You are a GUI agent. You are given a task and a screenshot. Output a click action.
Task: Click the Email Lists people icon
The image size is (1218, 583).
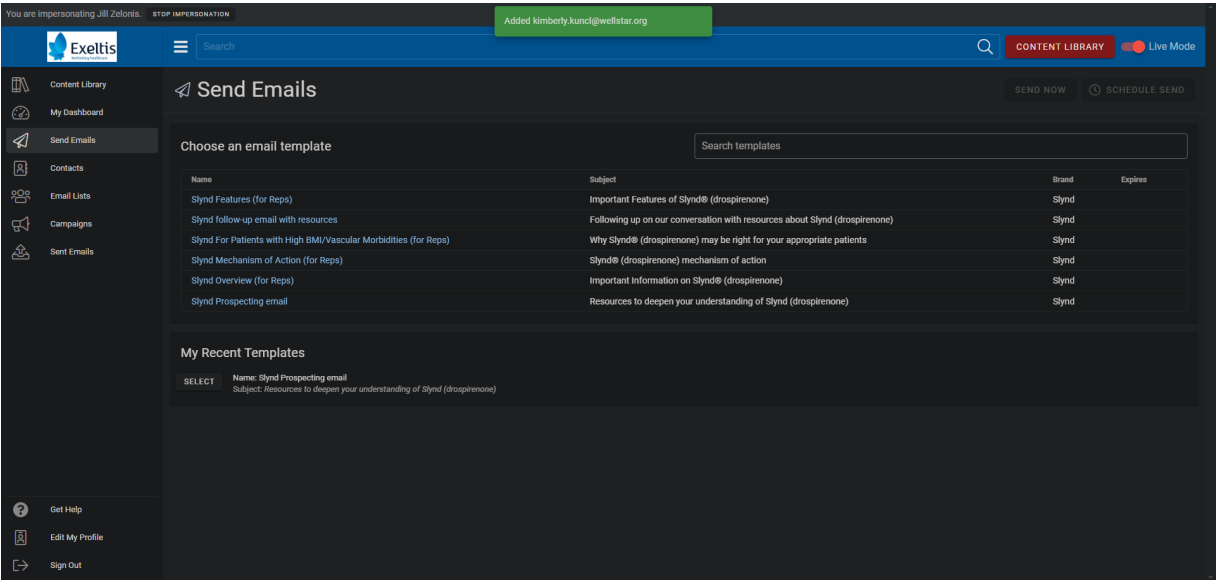[x=20, y=196]
